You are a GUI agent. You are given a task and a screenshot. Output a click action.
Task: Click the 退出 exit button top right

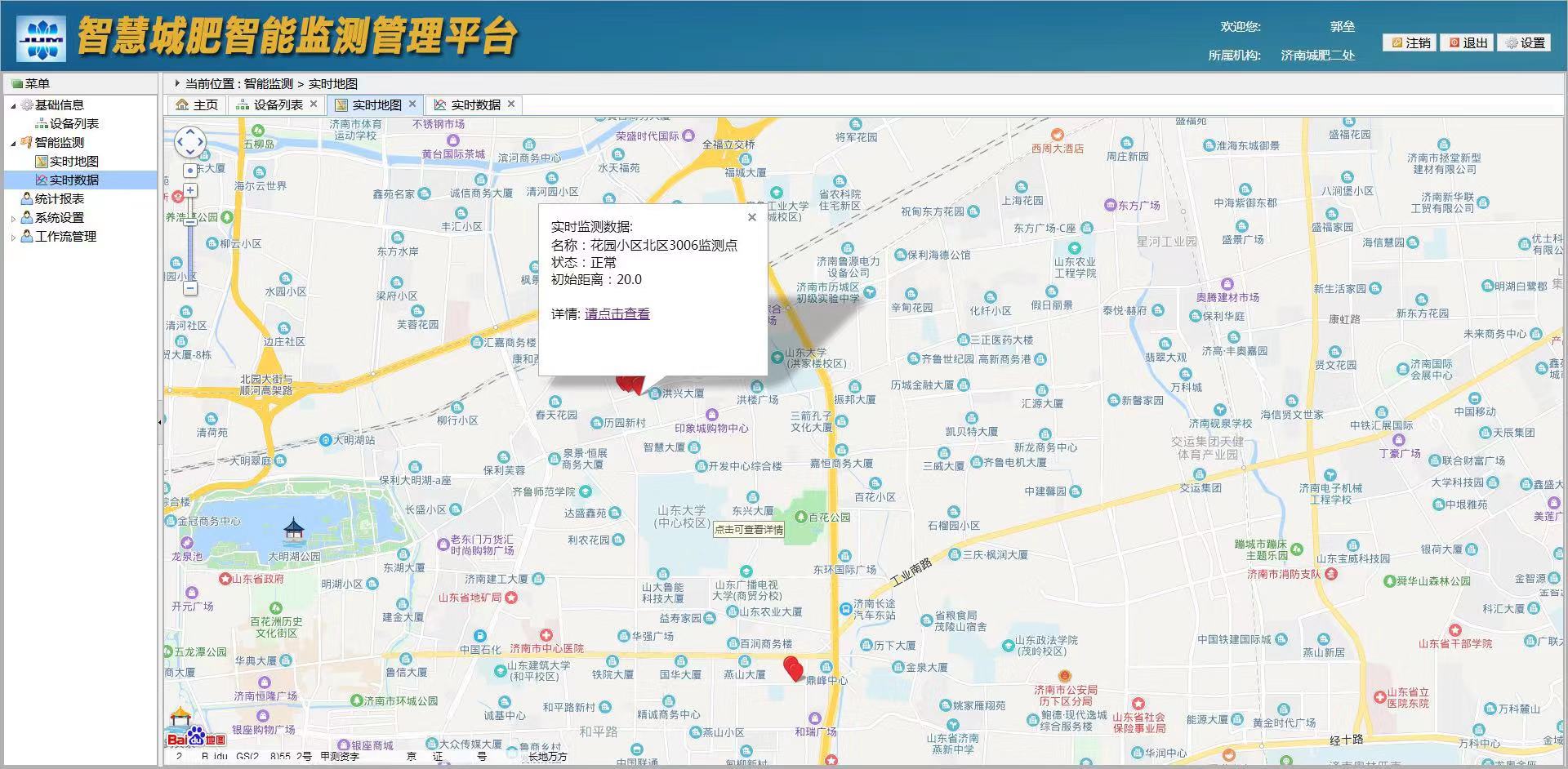pos(1466,42)
